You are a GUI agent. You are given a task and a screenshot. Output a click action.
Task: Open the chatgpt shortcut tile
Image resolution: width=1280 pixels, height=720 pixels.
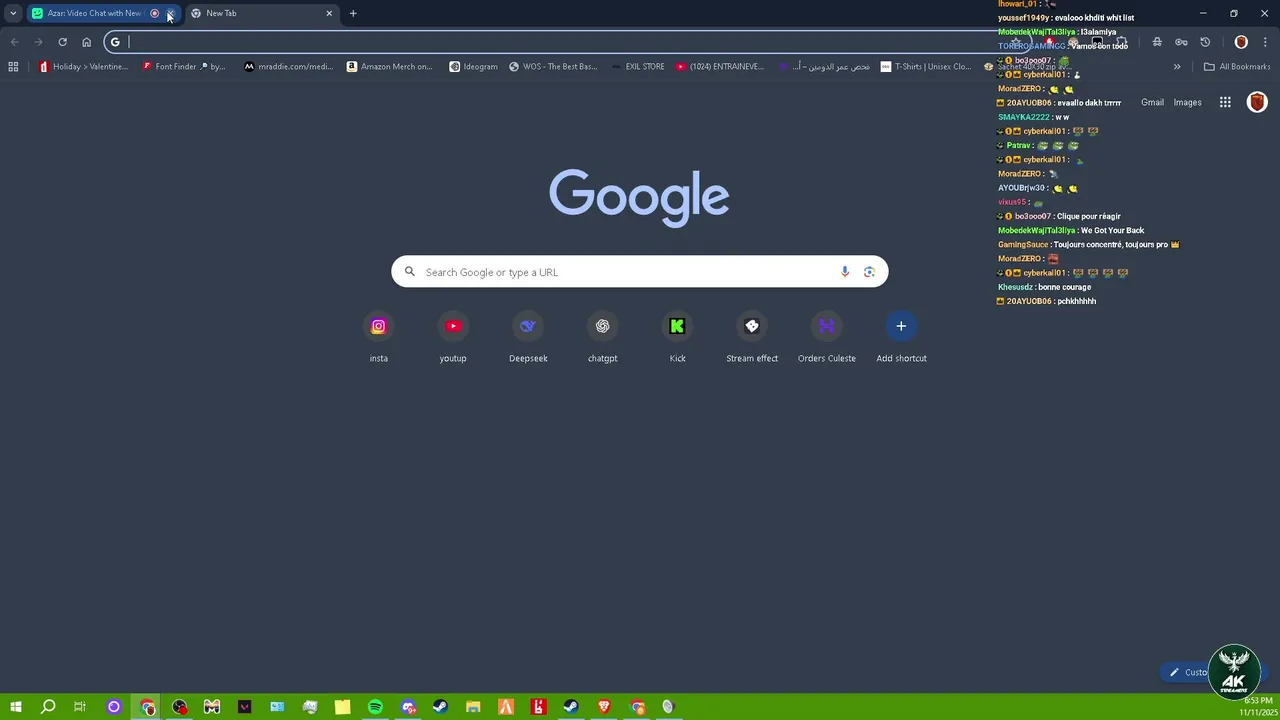(x=602, y=338)
